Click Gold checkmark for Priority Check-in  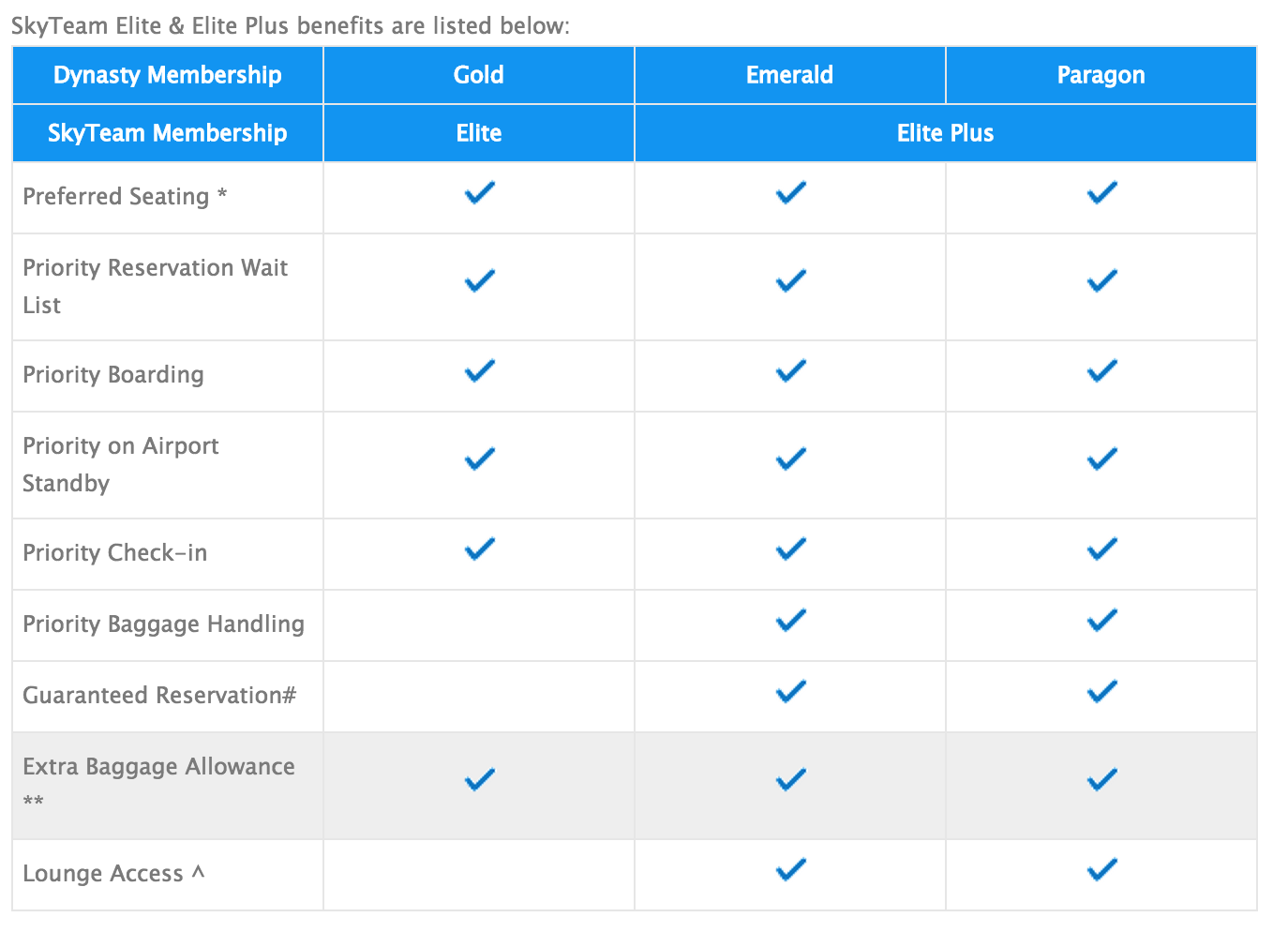tap(479, 549)
